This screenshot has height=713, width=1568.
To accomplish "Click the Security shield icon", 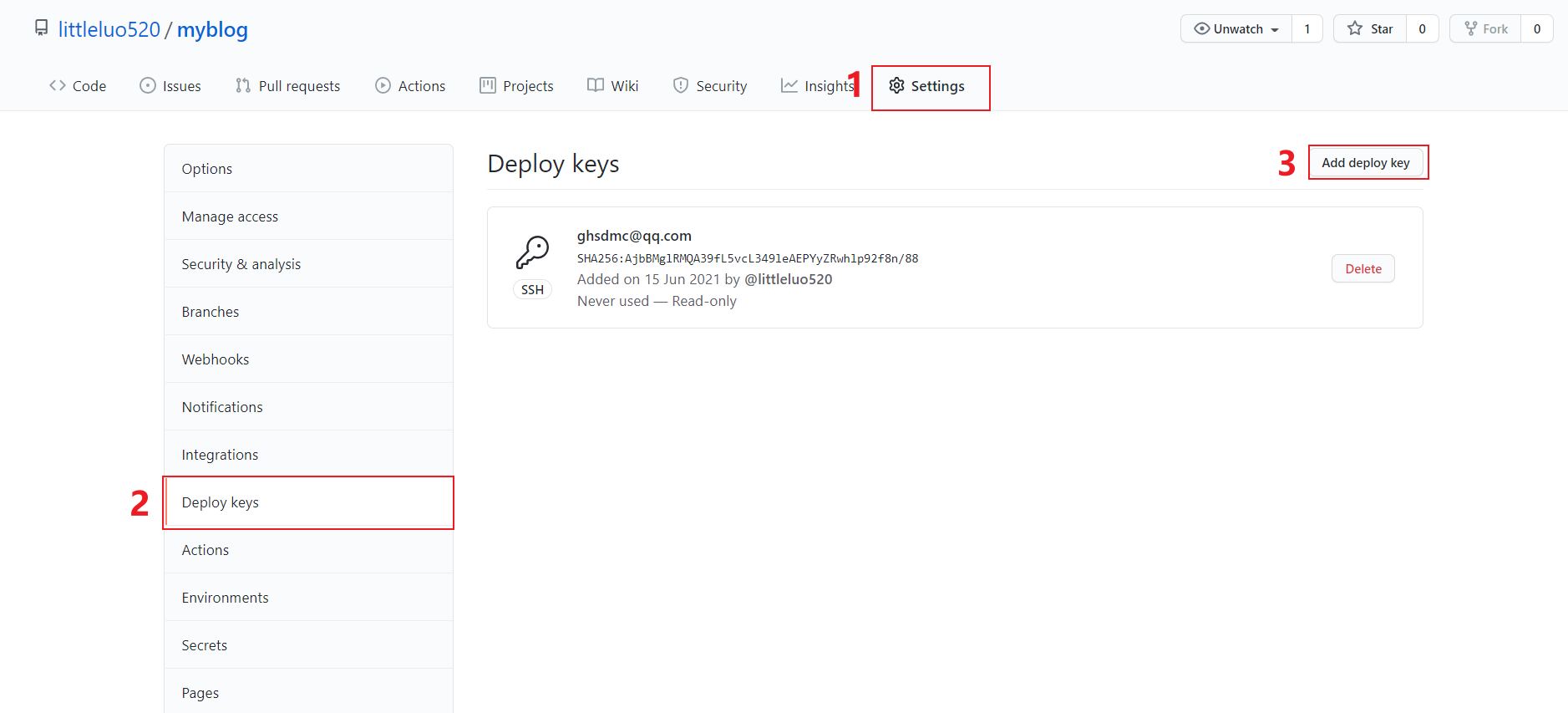I will pyautogui.click(x=681, y=85).
